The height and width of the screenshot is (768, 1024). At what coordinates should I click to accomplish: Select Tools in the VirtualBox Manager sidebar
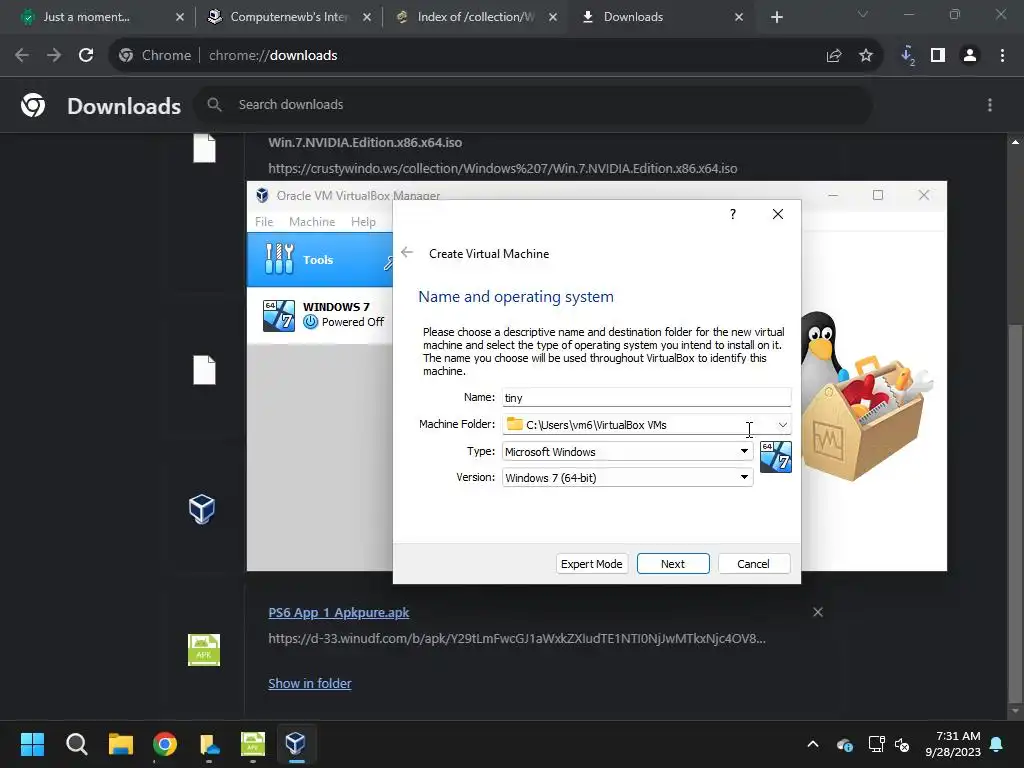tap(320, 259)
